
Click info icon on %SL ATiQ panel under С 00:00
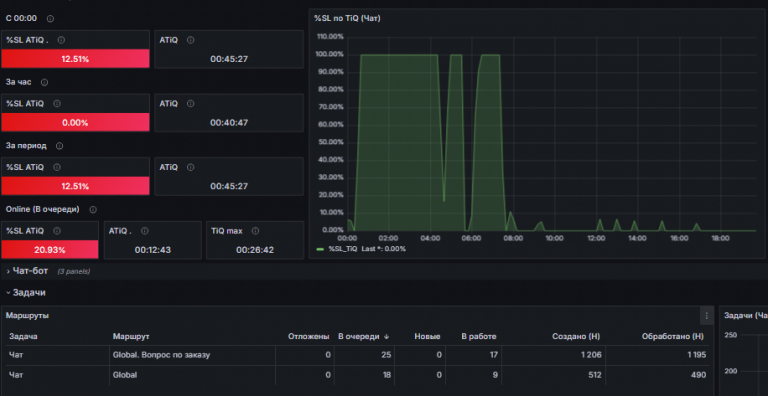pos(61,40)
